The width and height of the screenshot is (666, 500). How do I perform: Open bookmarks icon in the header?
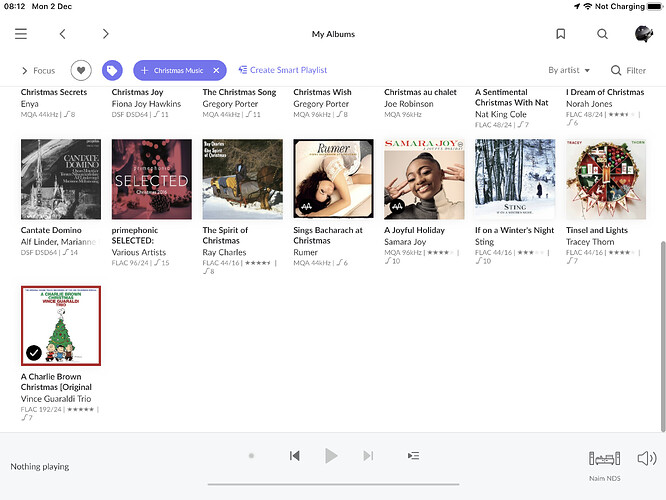click(x=561, y=34)
